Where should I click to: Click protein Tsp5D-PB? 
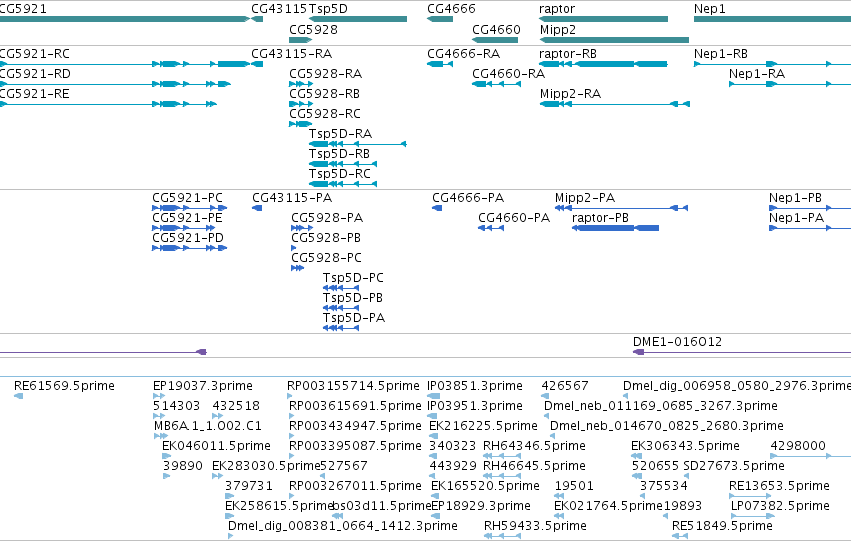[341, 308]
